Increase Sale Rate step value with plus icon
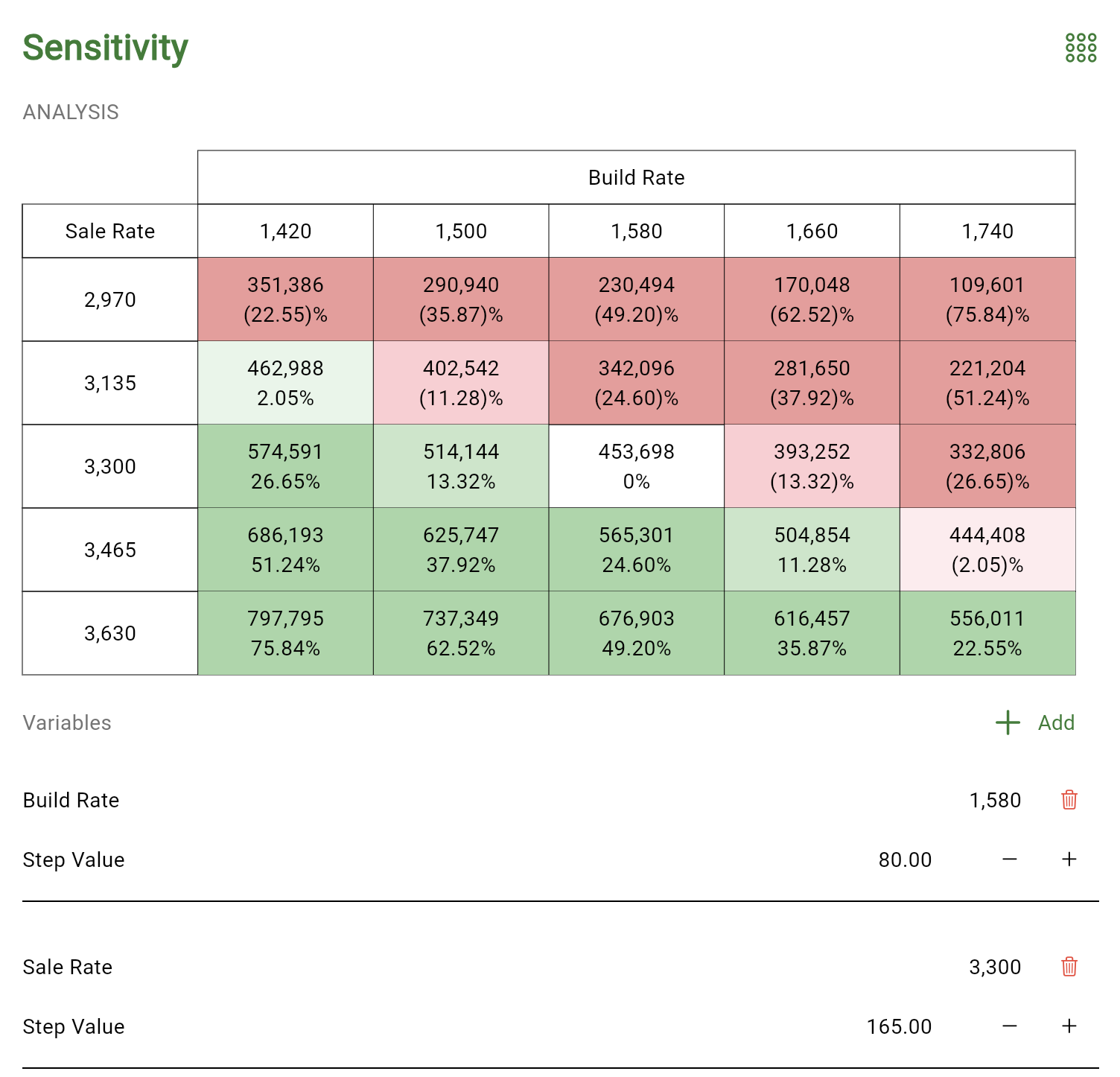1120x1077 pixels. (1068, 1026)
